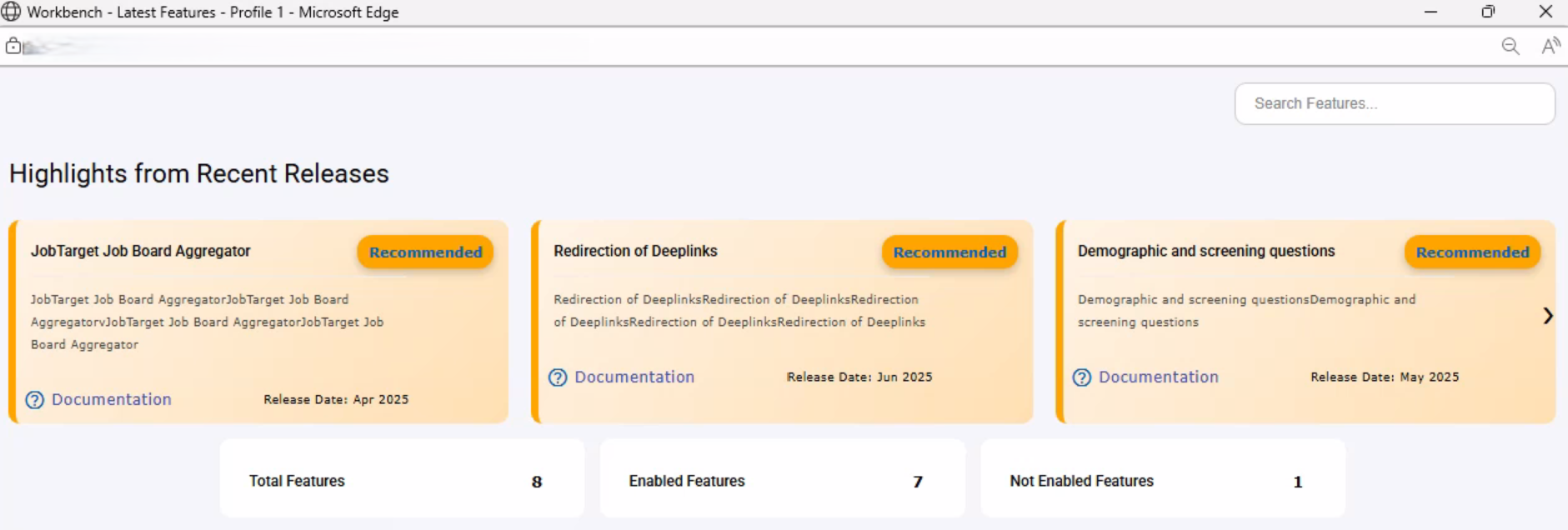Click Recommended badge on Redirection of Deeplinks card
Screen dimensions: 1568x530
(949, 252)
